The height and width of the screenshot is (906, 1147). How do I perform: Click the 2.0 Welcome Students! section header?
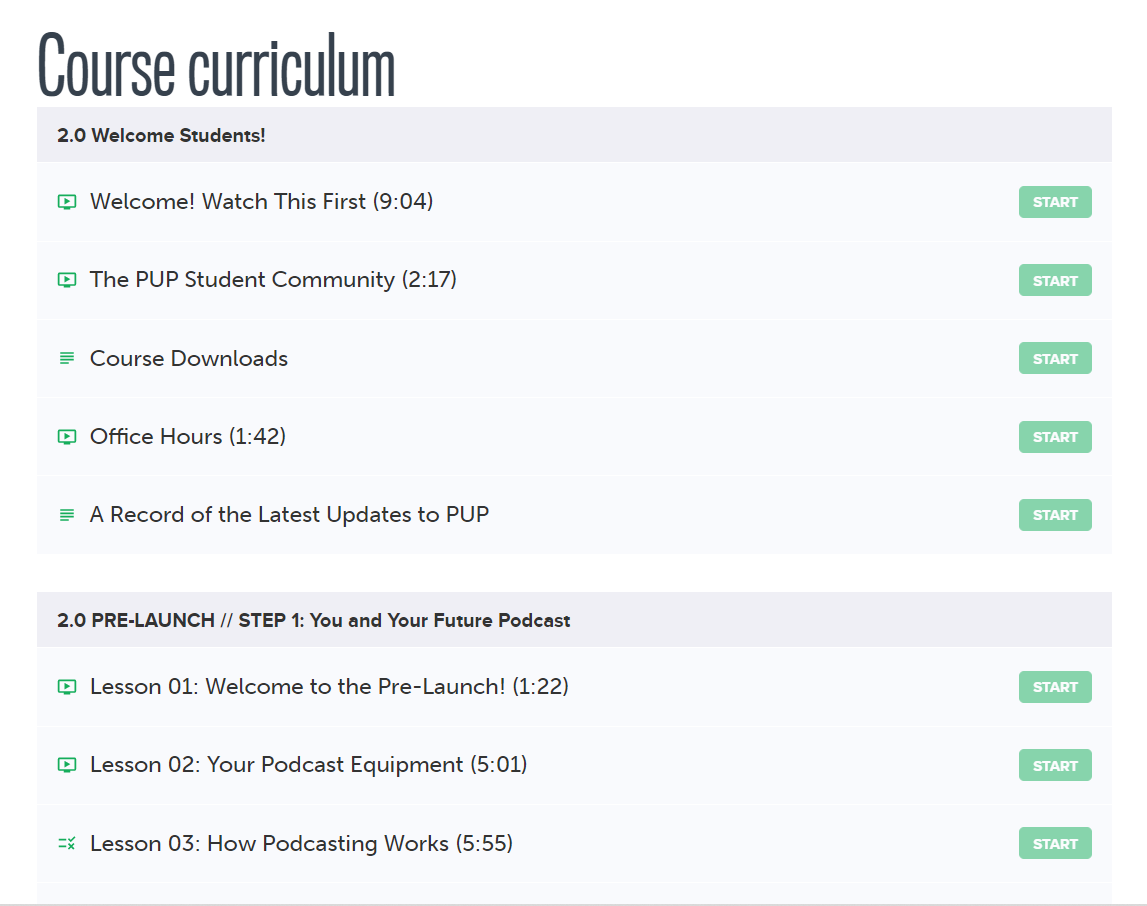coord(574,135)
